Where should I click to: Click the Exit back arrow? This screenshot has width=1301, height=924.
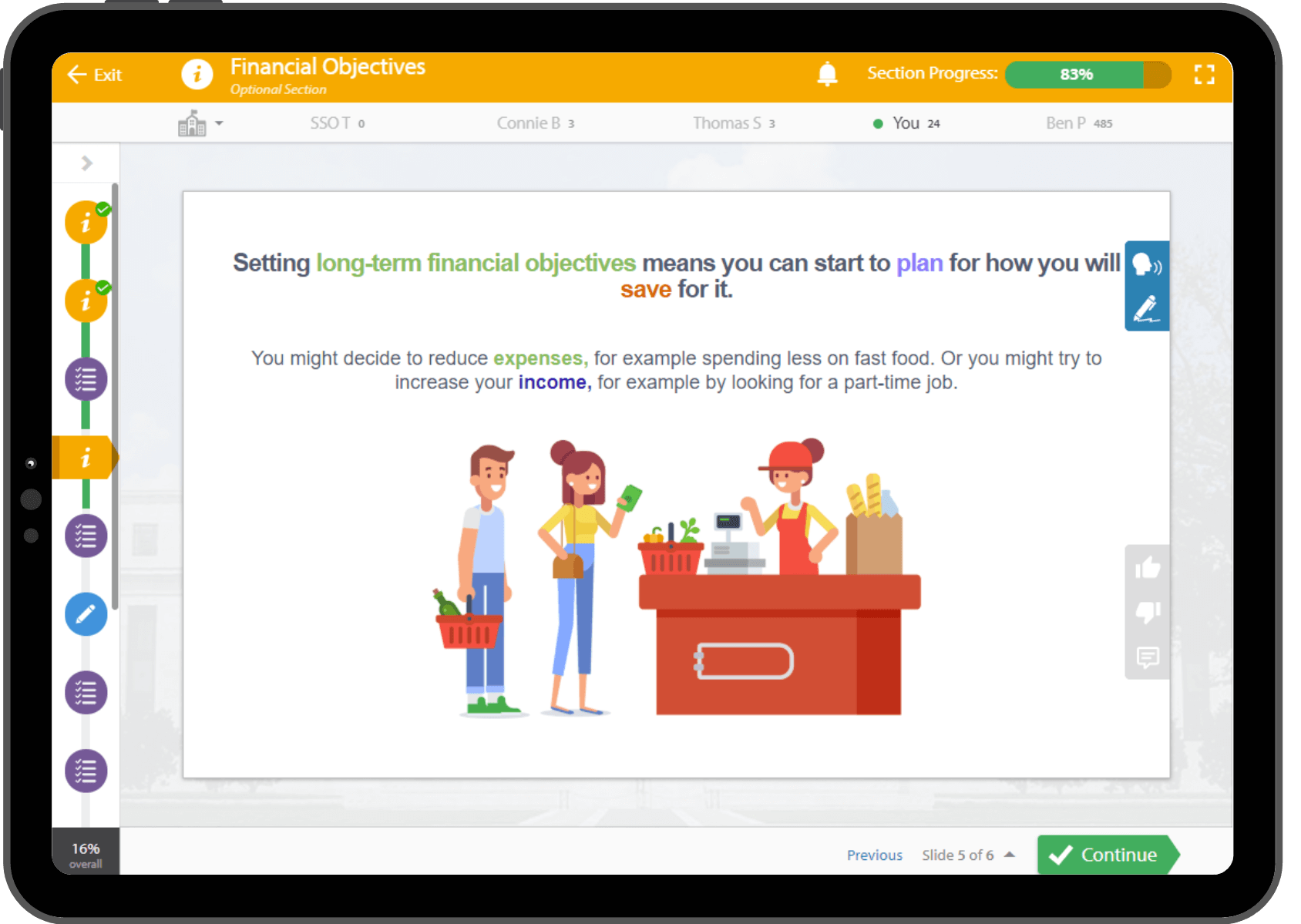95,75
